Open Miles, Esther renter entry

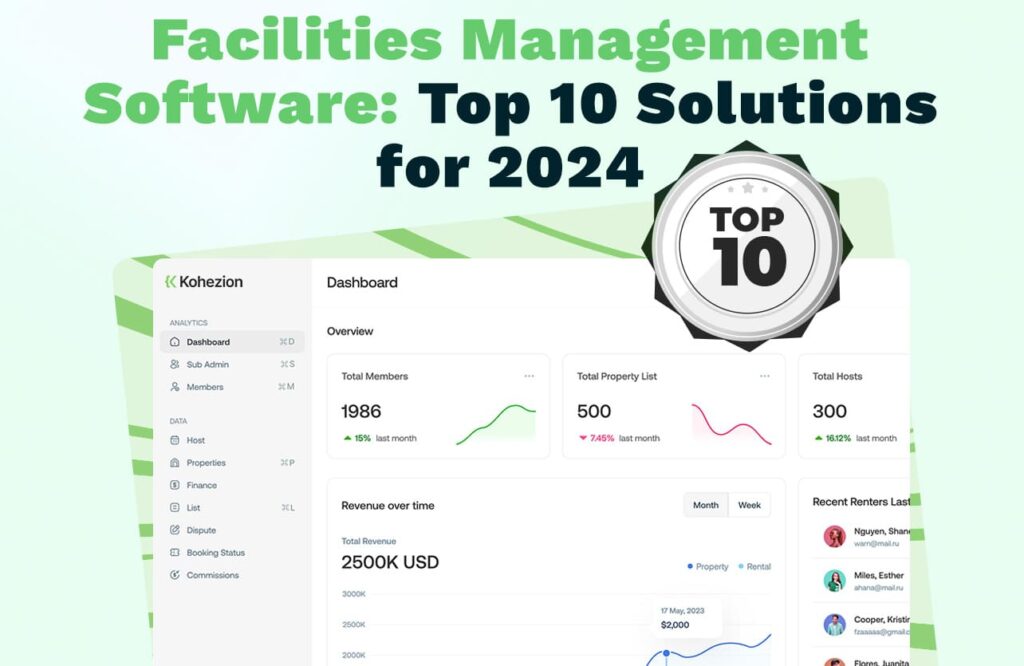[861, 580]
